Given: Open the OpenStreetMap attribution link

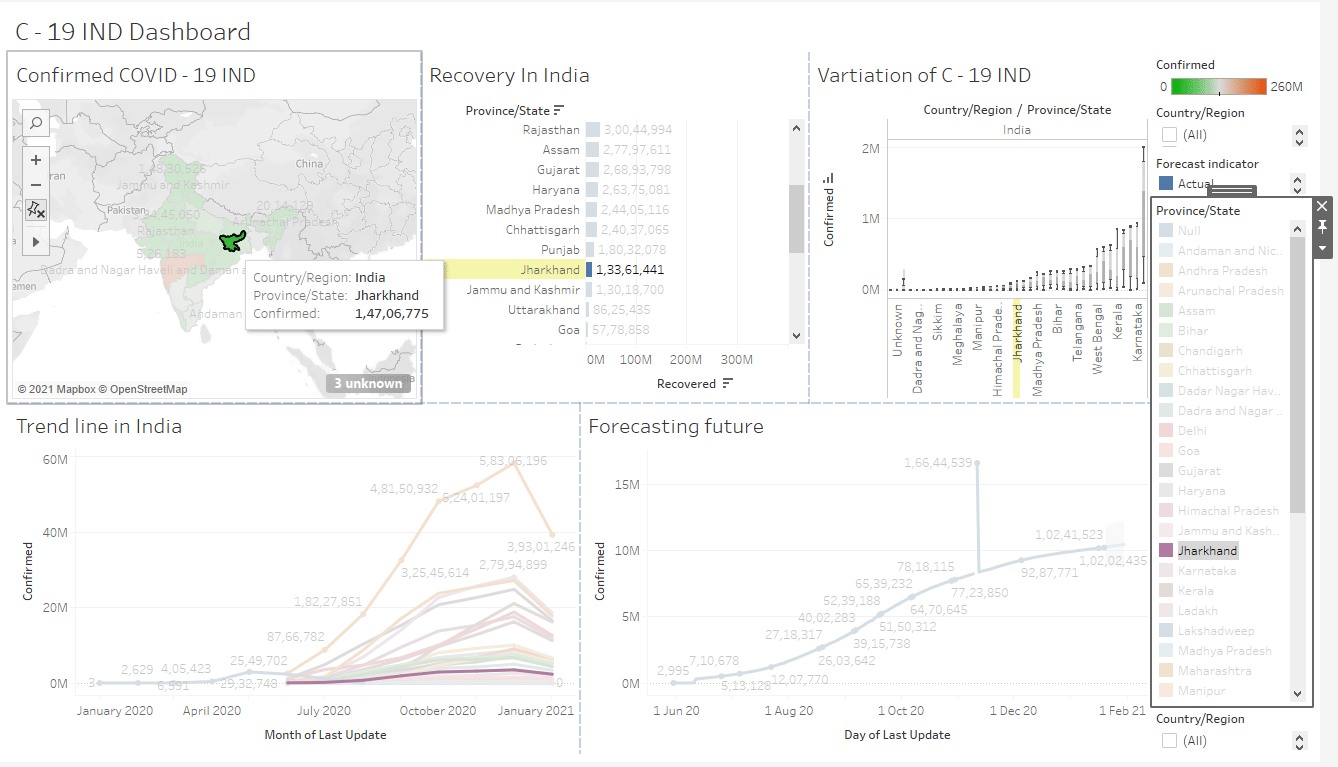Looking at the screenshot, I should coord(149,389).
